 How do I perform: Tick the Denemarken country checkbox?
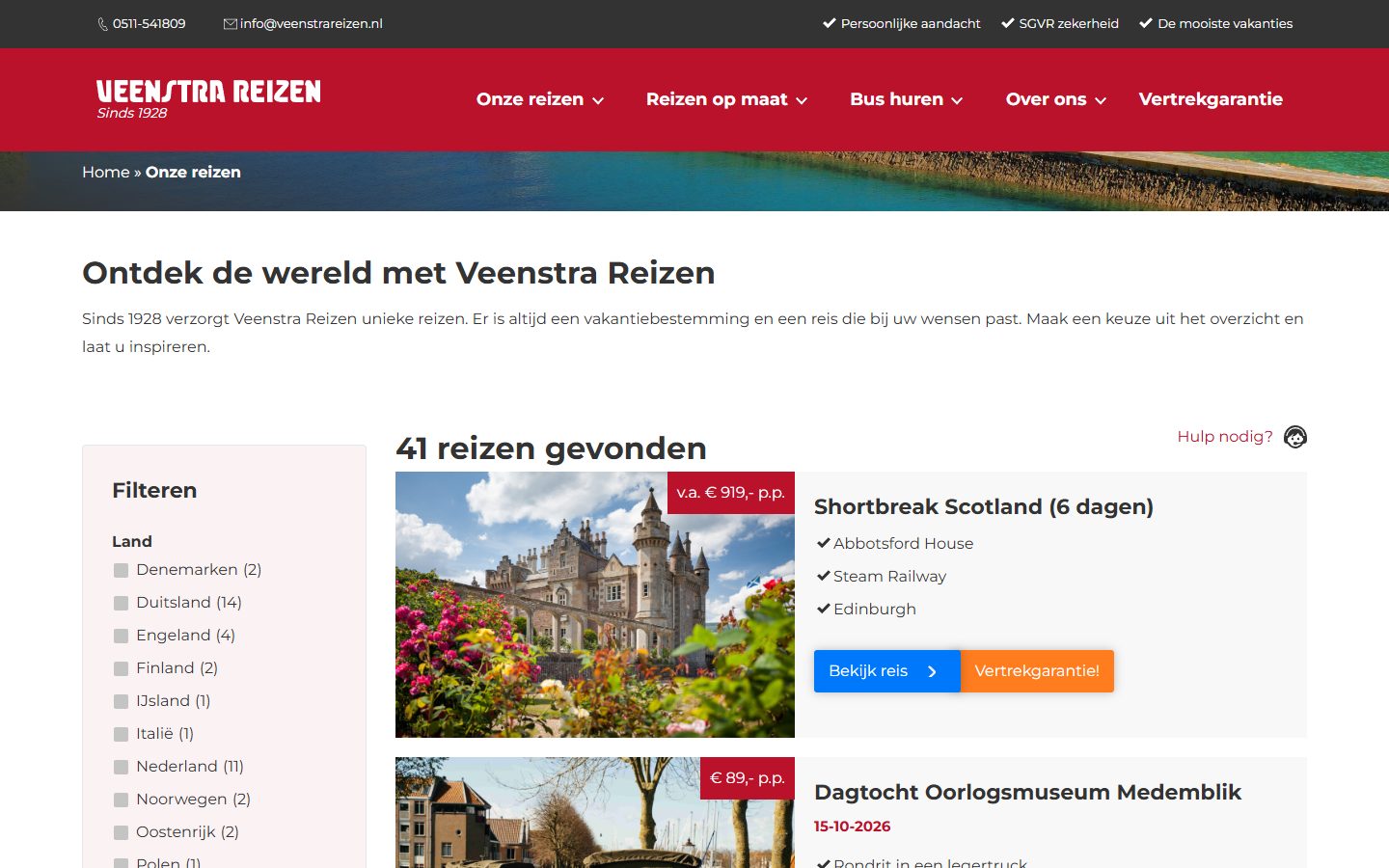[121, 570]
